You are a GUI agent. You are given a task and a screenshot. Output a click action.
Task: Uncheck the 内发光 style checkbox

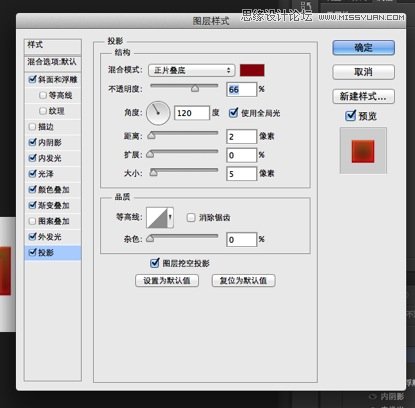pyautogui.click(x=32, y=158)
